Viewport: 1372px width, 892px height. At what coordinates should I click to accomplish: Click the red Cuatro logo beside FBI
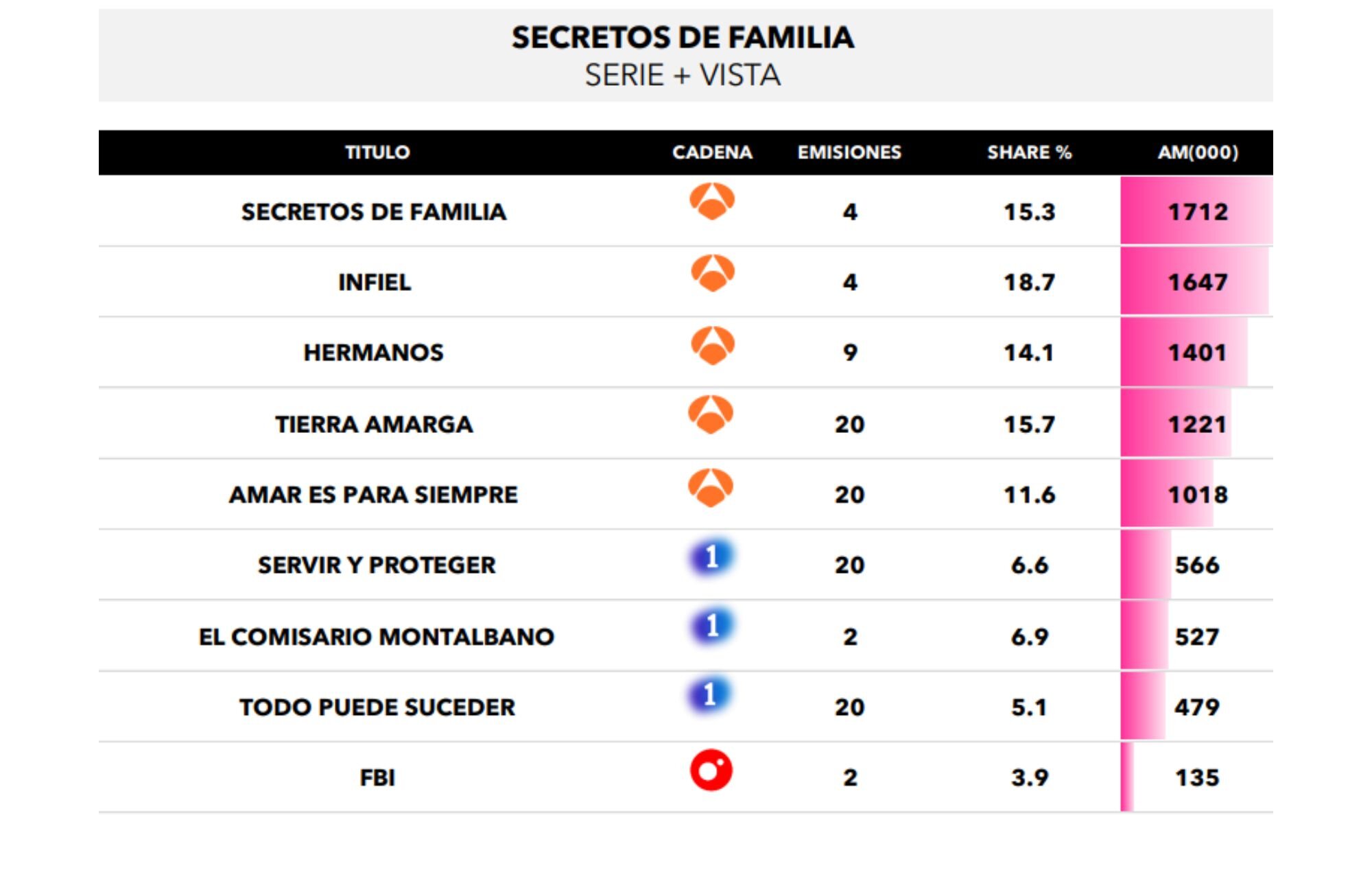711,770
